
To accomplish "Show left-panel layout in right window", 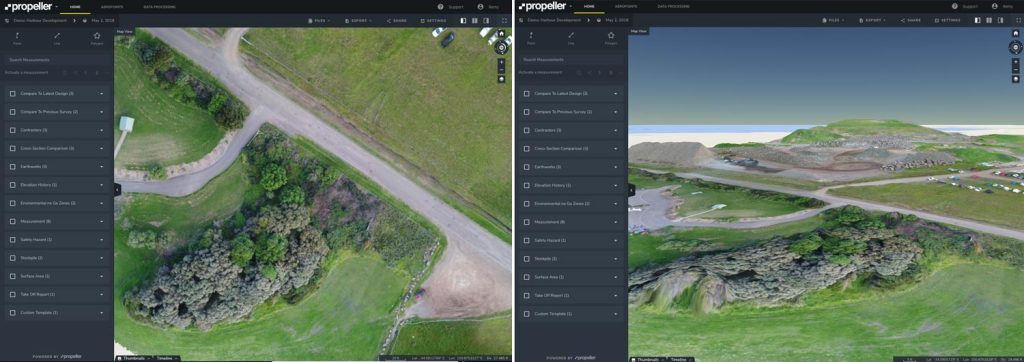I will point(978,20).
